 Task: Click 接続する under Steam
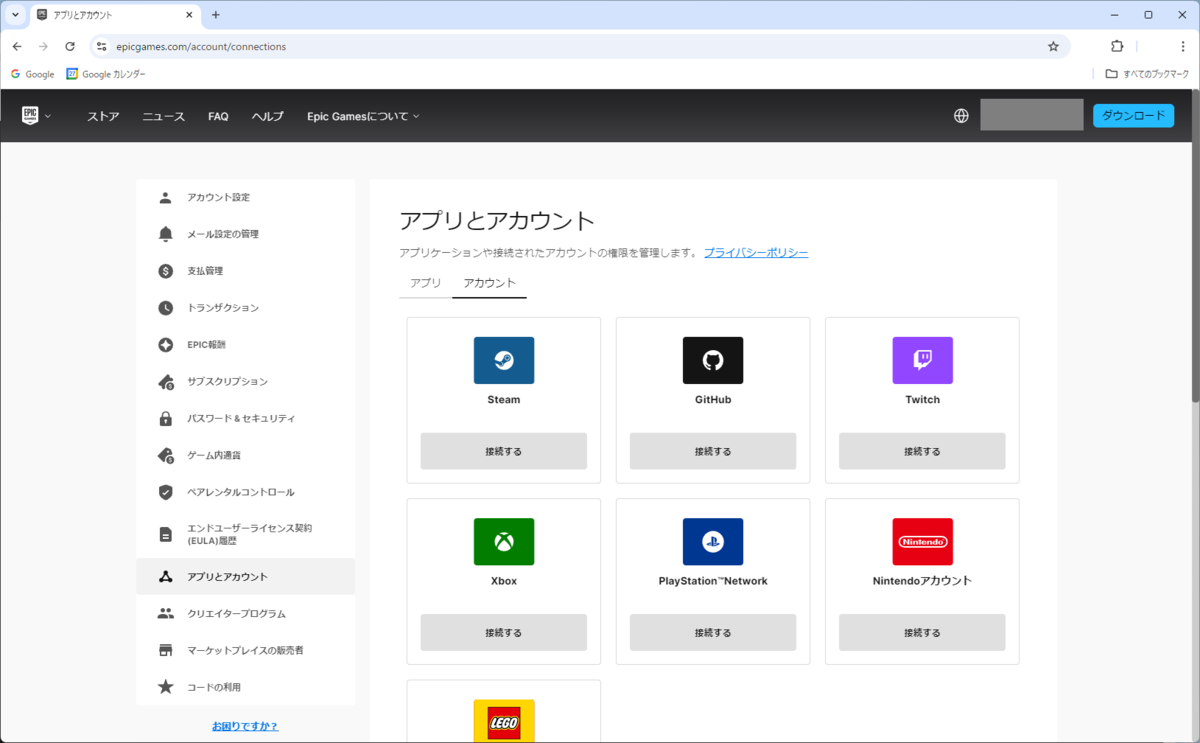(x=504, y=451)
